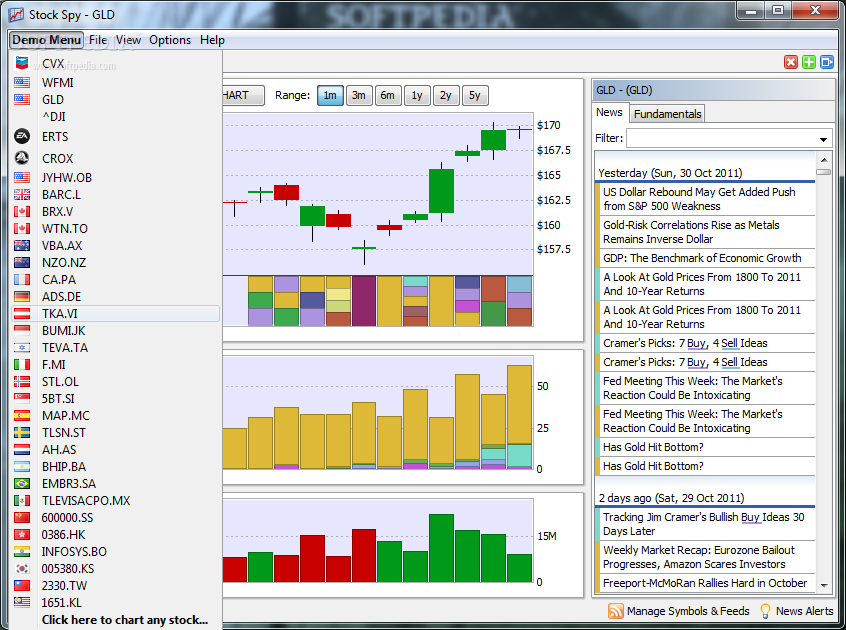Click the EA logo icon for ERTS
This screenshot has height=630, width=846.
22,136
